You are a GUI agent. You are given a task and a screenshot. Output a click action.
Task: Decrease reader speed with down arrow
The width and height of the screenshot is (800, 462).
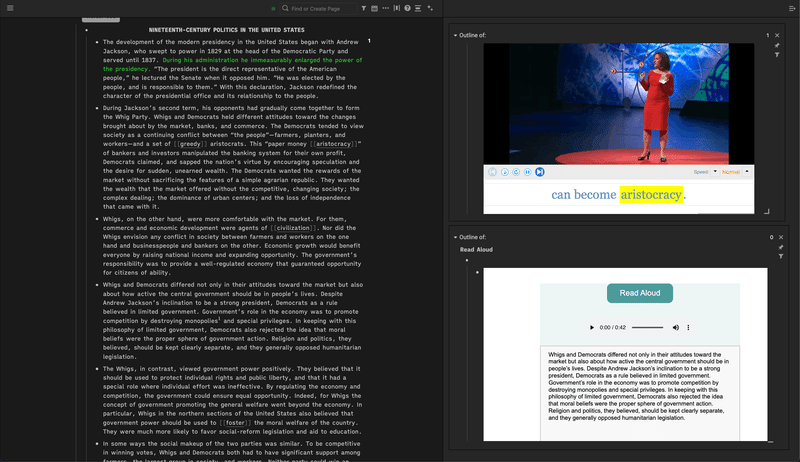click(x=715, y=171)
